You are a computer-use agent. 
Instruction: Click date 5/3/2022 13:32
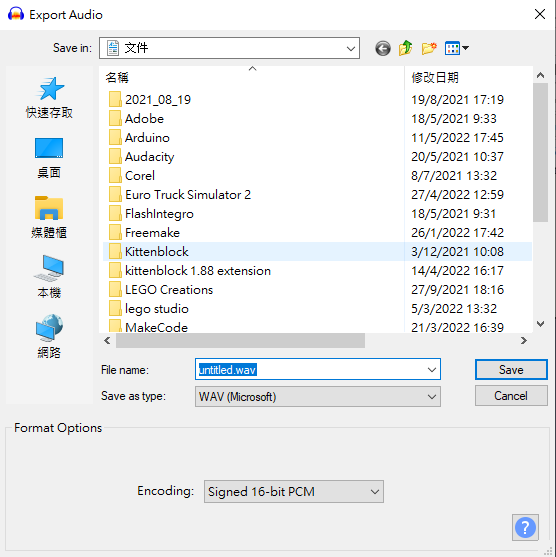click(x=454, y=308)
